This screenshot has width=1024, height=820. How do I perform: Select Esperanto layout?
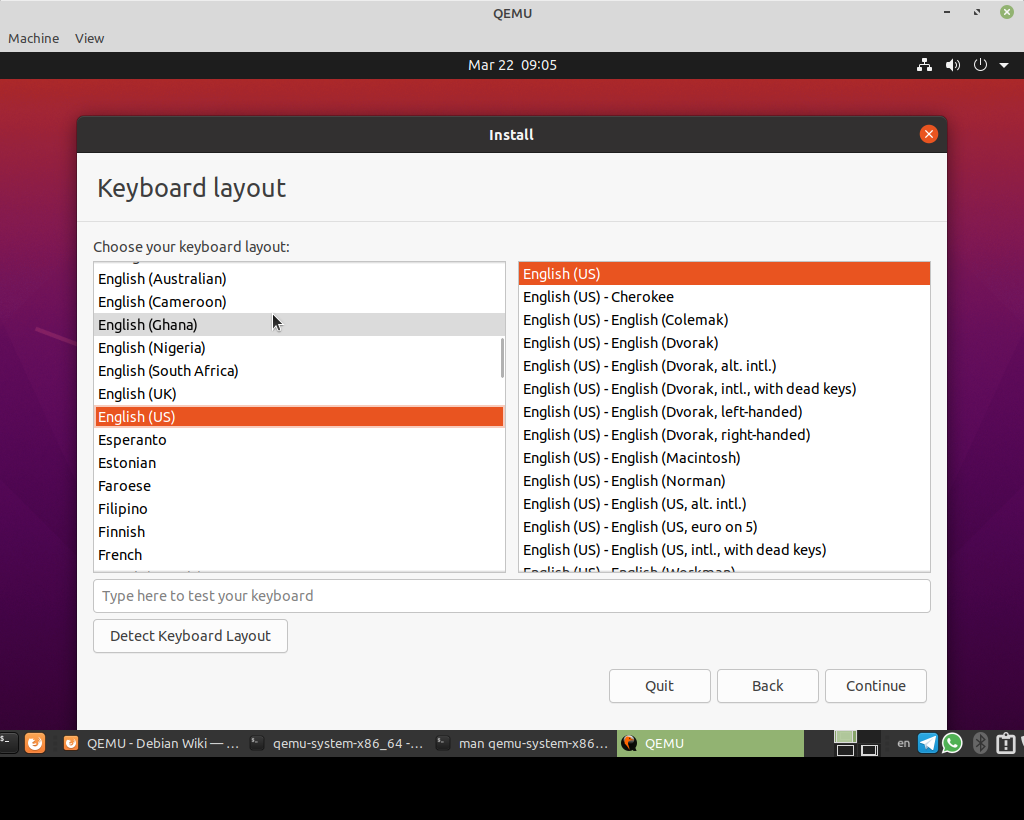299,440
